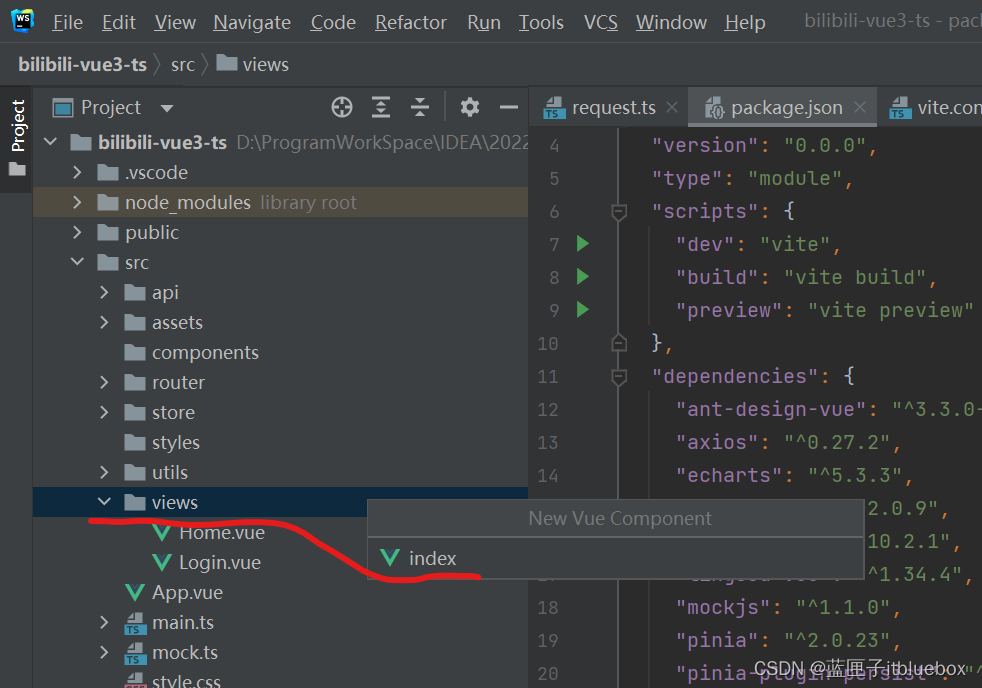Click the Home.vue file icon
The image size is (982, 688).
[x=162, y=533]
